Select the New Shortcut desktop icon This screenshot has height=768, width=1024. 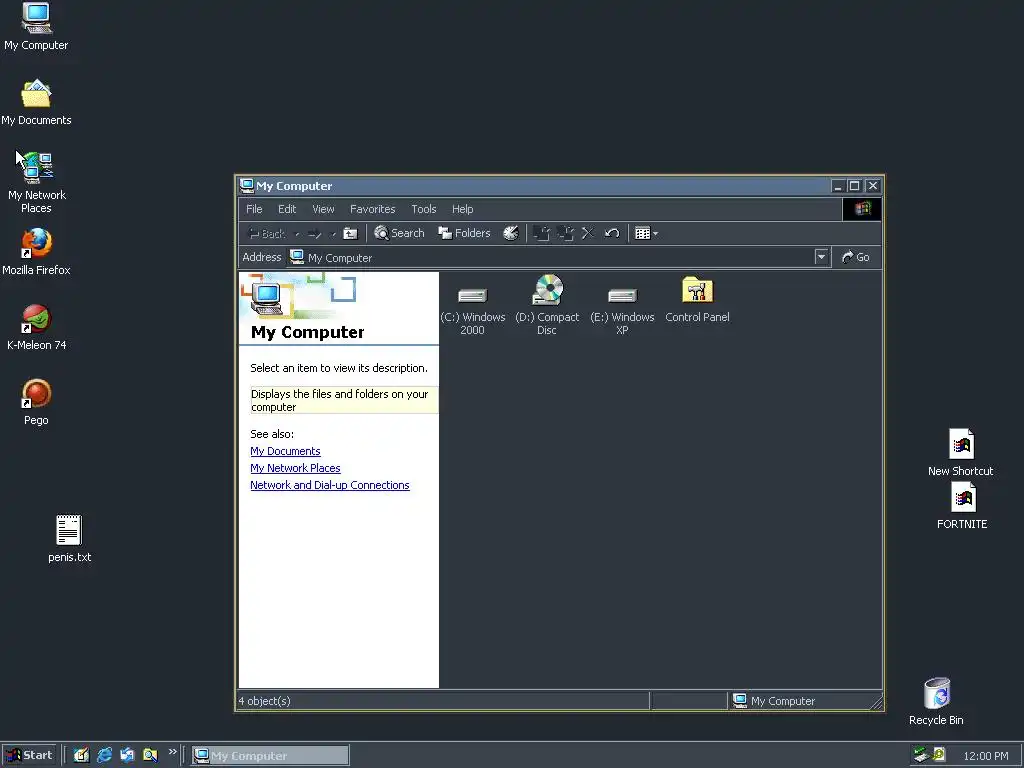[x=961, y=452]
